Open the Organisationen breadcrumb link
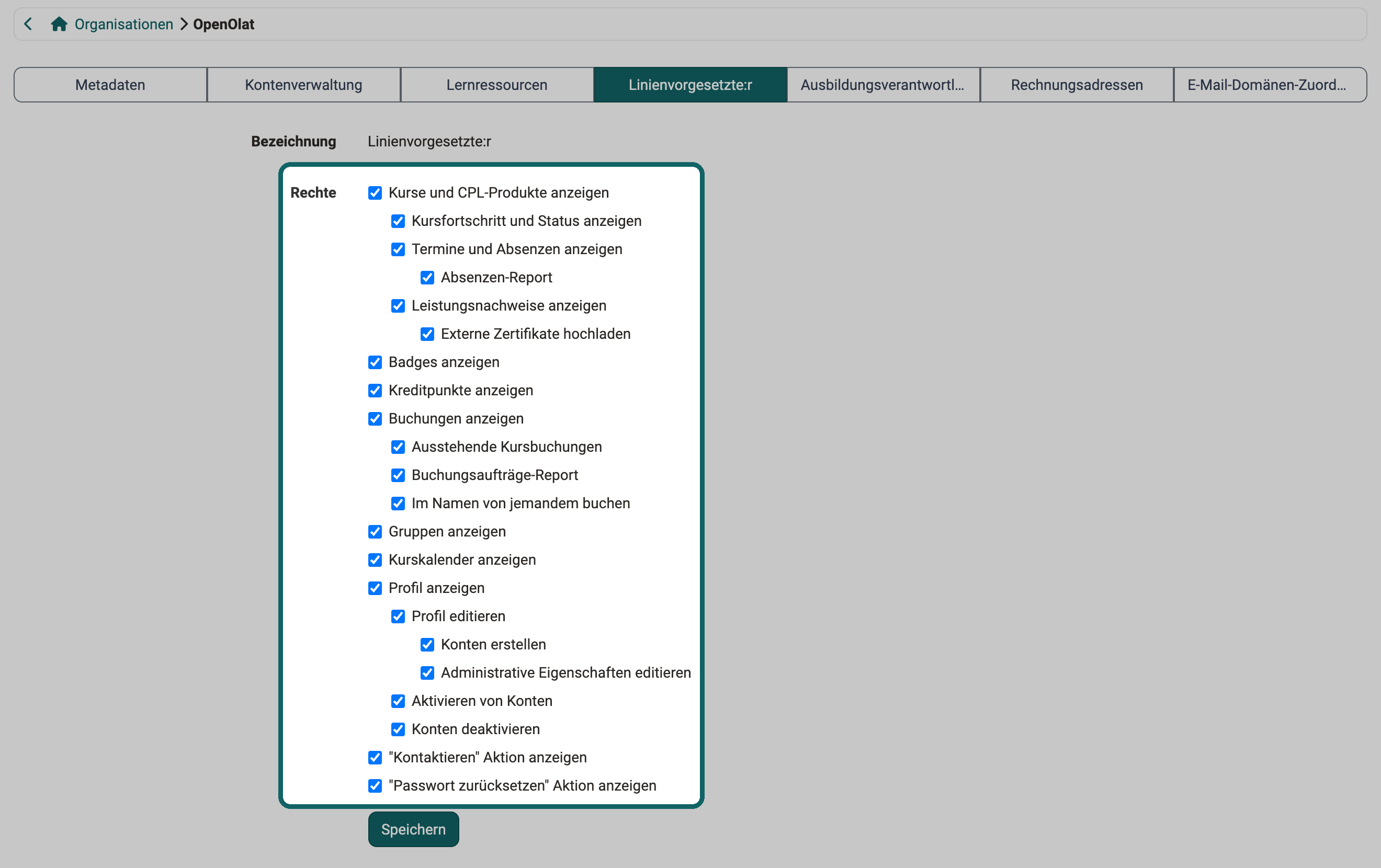This screenshot has height=868, width=1381. click(x=124, y=24)
